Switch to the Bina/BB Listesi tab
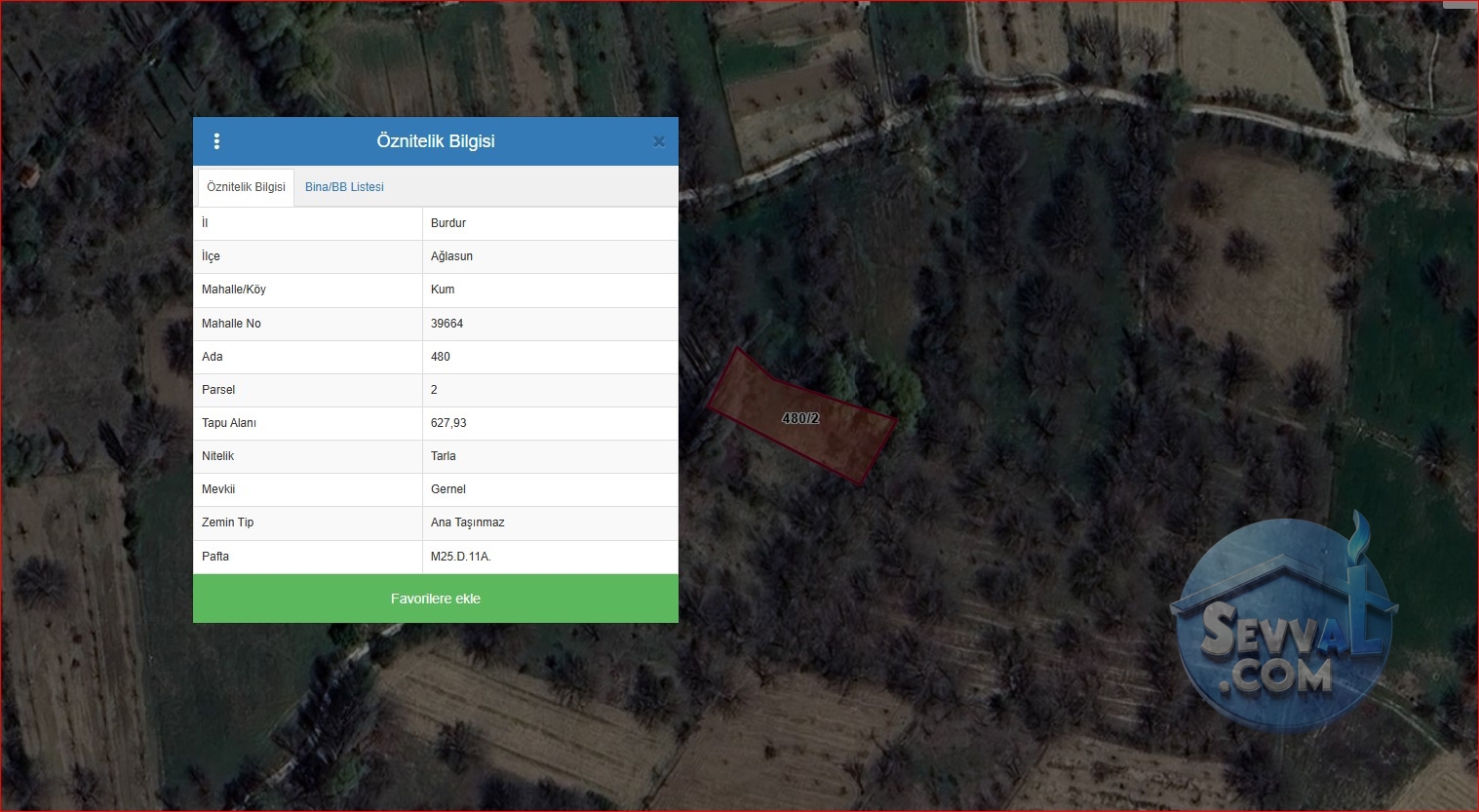Screen dimensions: 1479x812 pyautogui.click(x=344, y=187)
